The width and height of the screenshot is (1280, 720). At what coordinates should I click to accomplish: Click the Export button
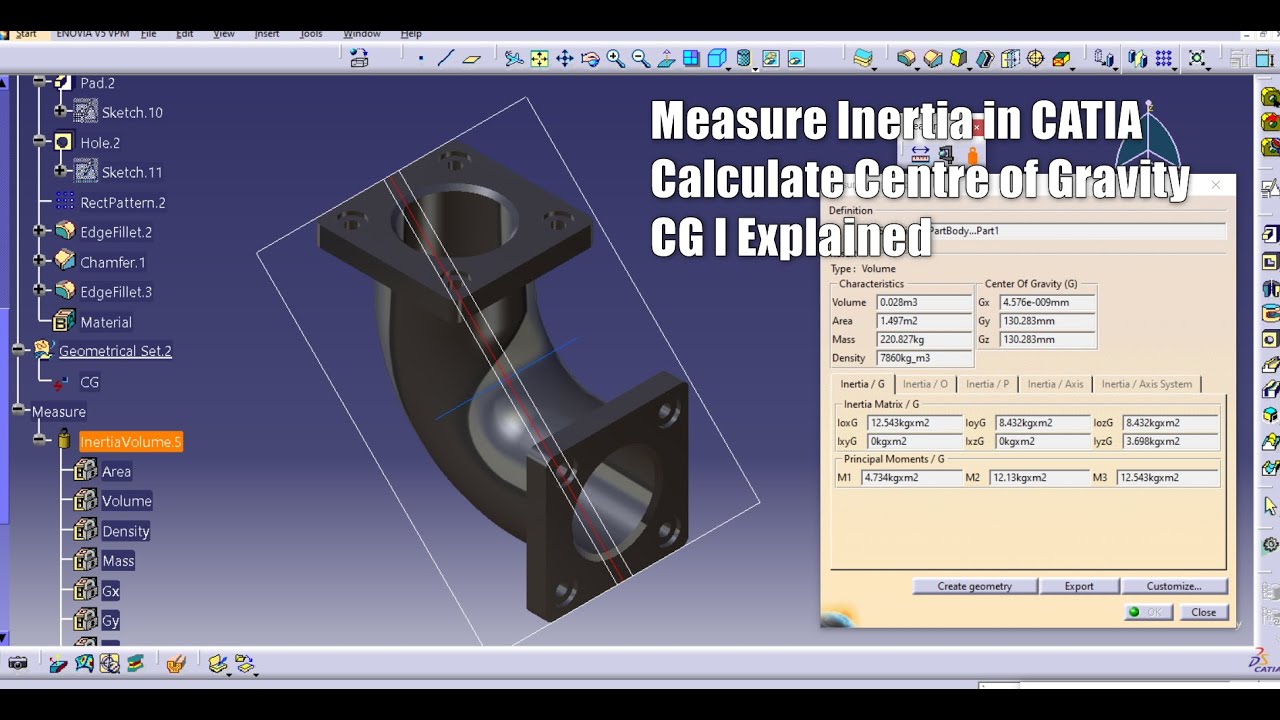coord(1079,586)
